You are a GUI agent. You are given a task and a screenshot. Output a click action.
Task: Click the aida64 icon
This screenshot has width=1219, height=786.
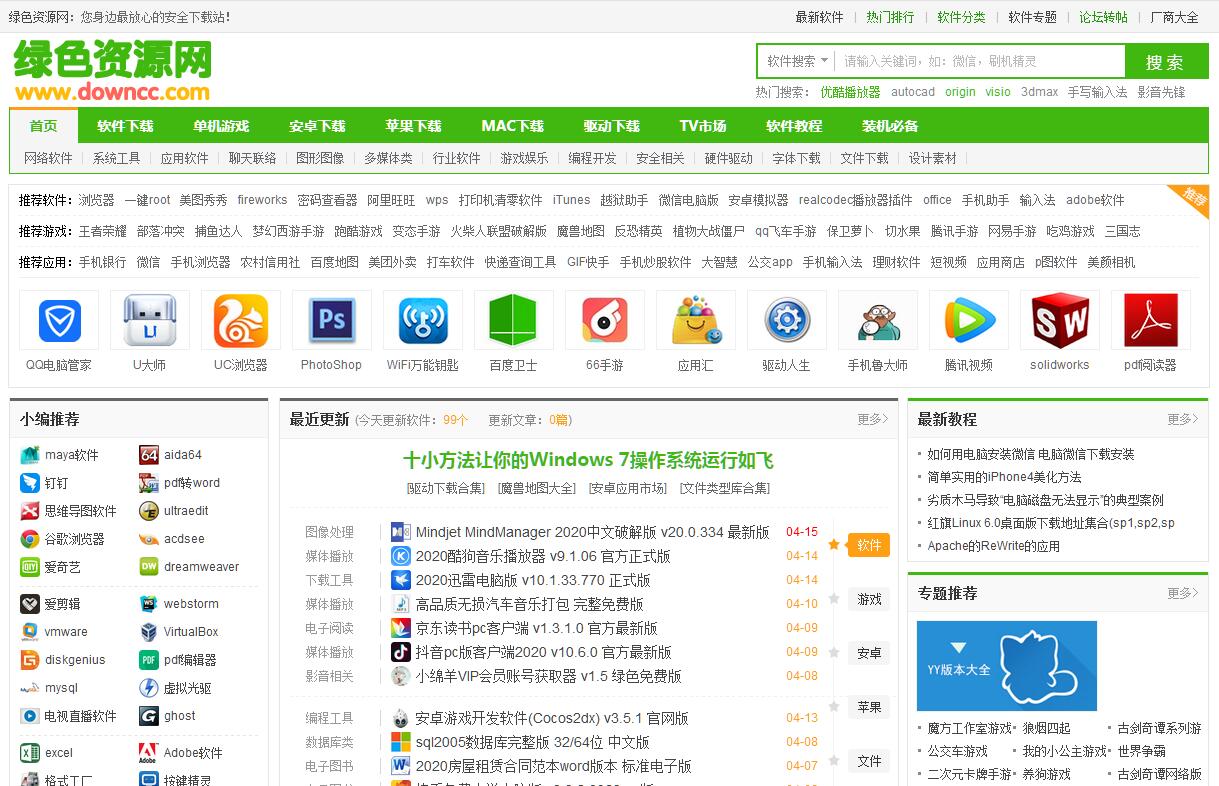tap(149, 455)
